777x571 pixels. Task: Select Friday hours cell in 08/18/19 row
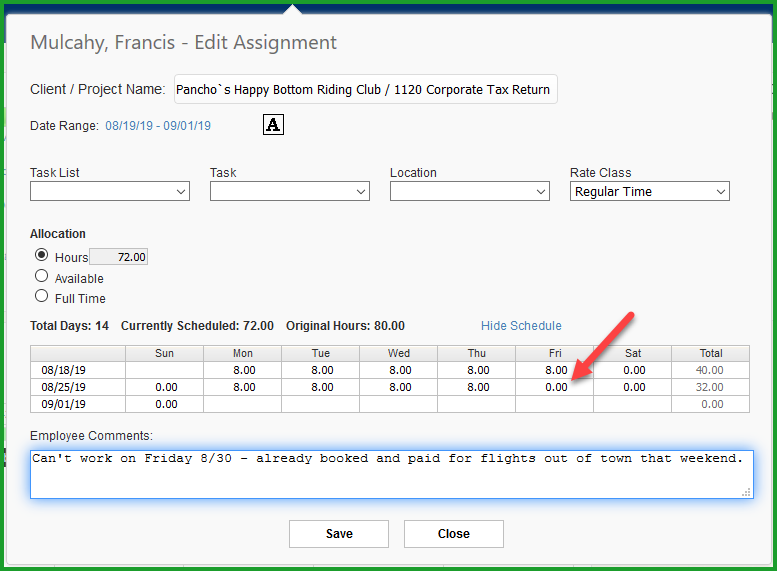555,370
